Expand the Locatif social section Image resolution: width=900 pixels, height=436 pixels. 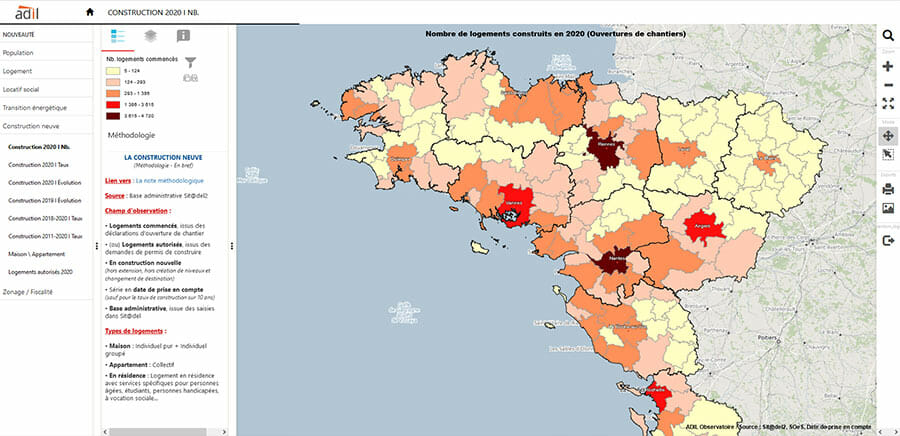tap(21, 89)
